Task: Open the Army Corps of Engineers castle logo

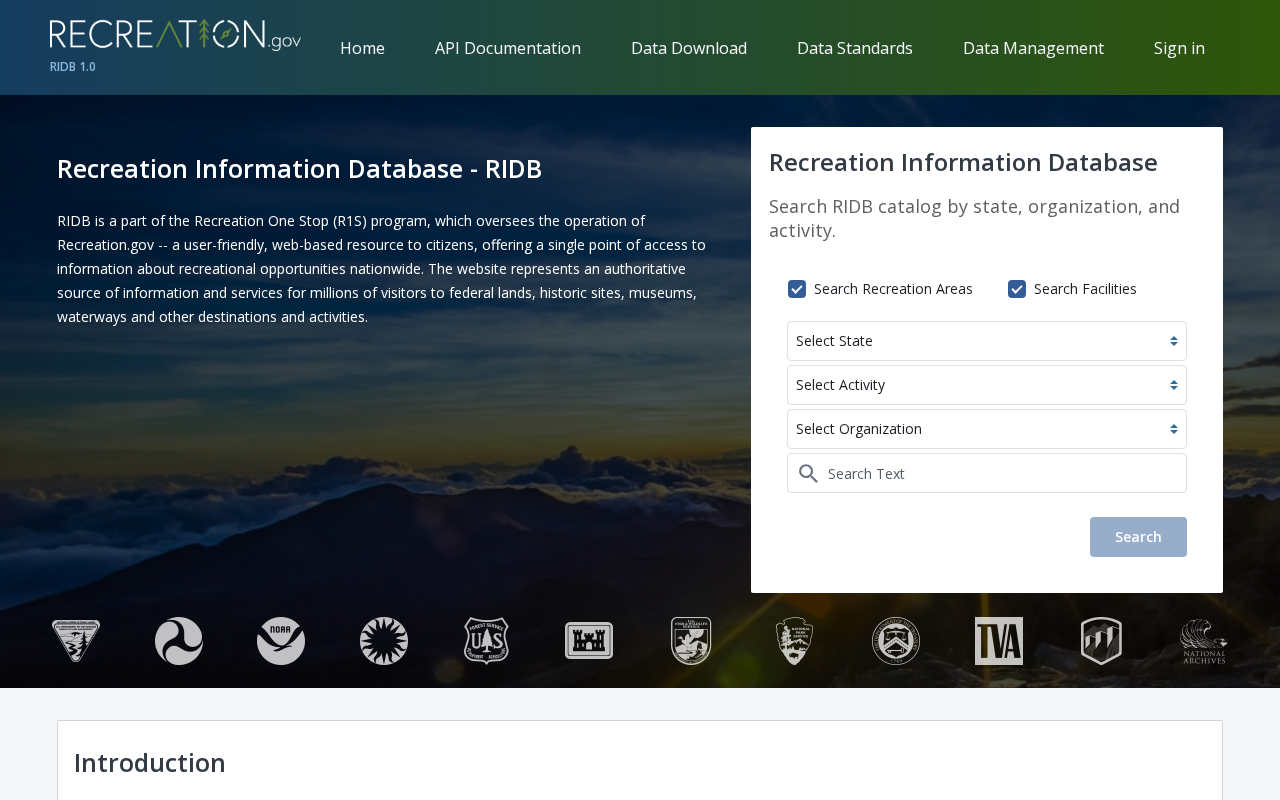Action: 589,641
